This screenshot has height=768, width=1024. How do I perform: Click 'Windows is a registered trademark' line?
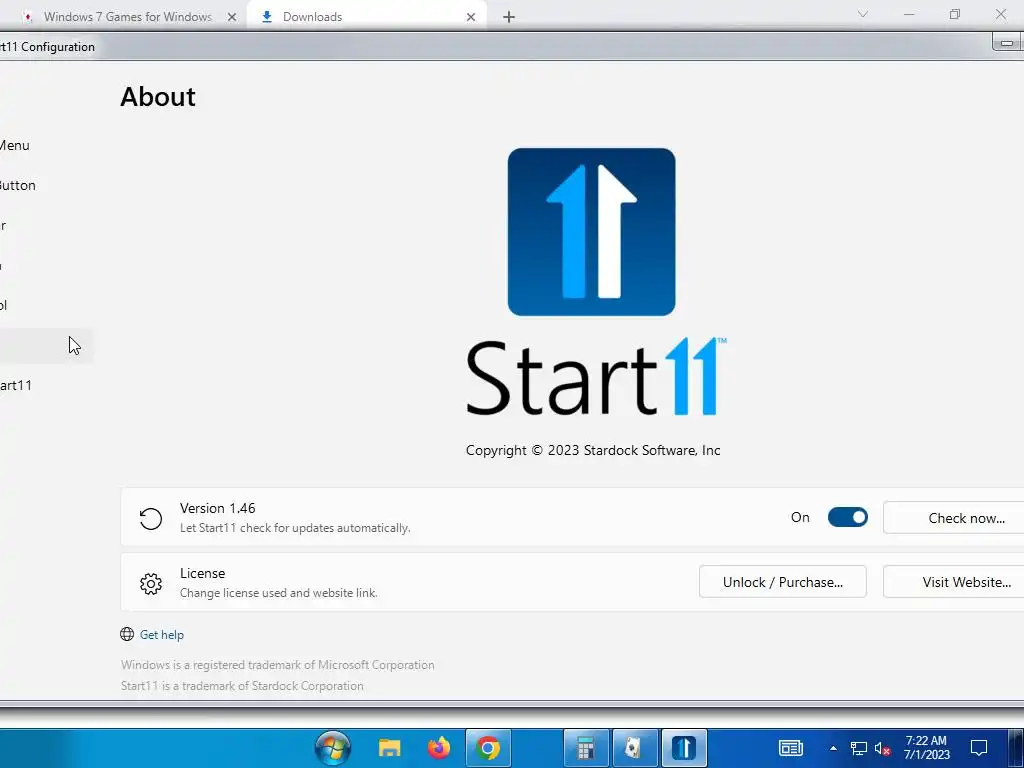(278, 665)
